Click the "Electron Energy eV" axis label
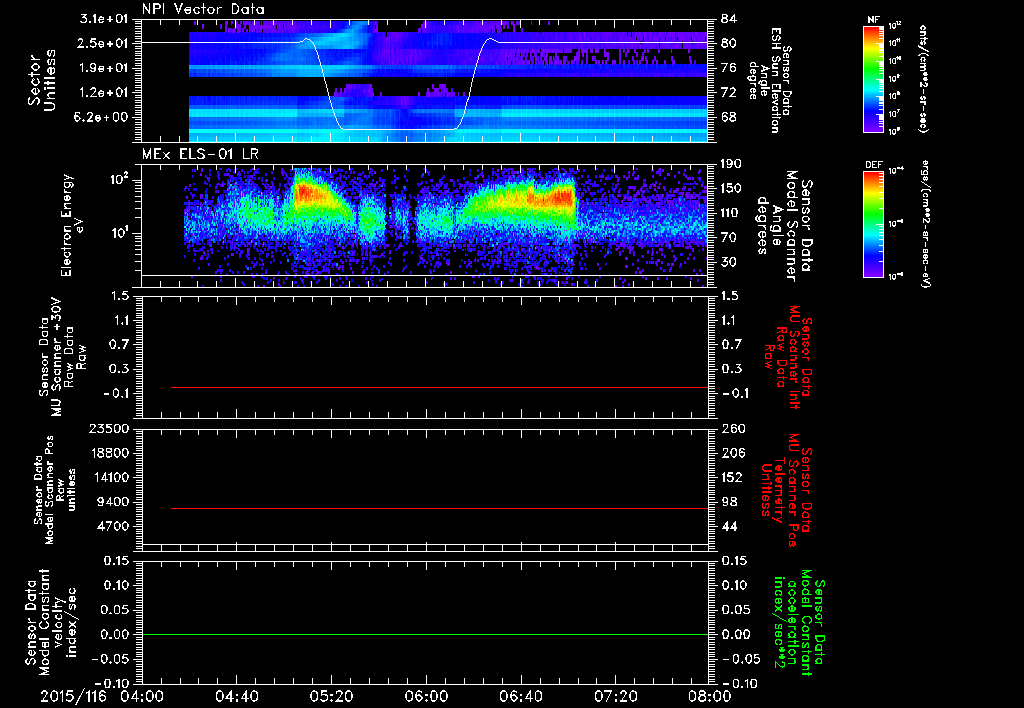The image size is (1024, 708). [x=72, y=225]
